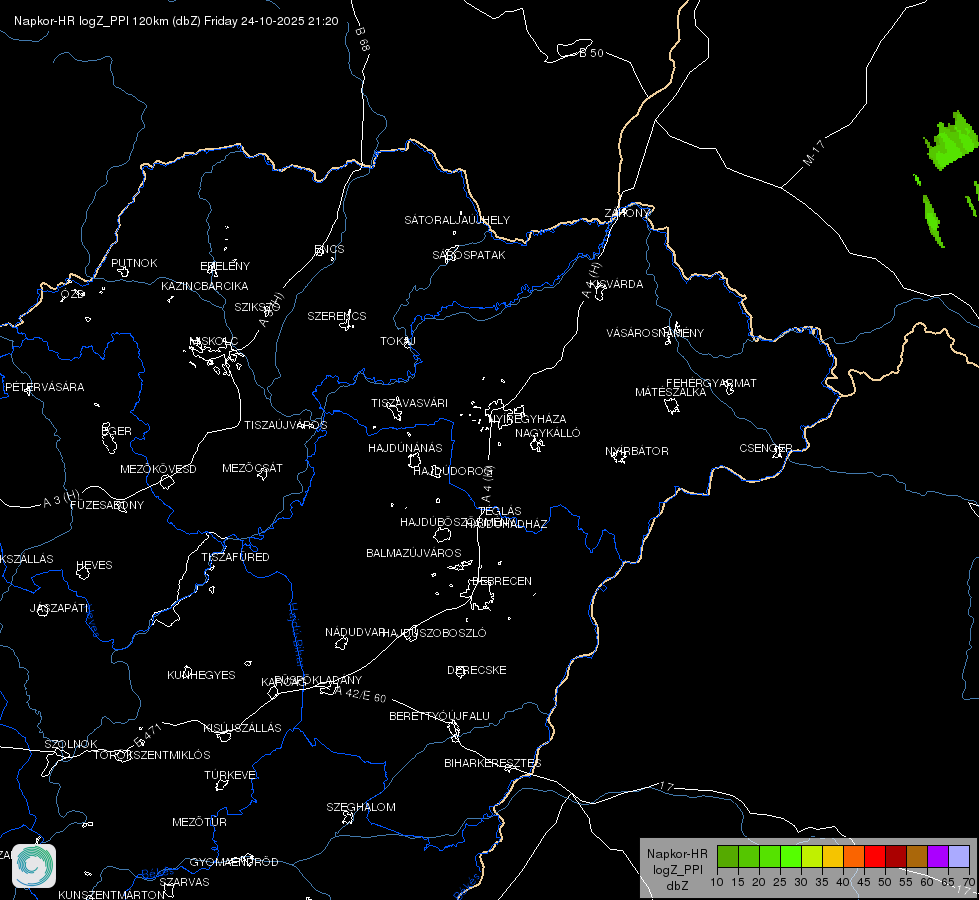Select the lavender 65-70 dBZ legend swatch

958,856
